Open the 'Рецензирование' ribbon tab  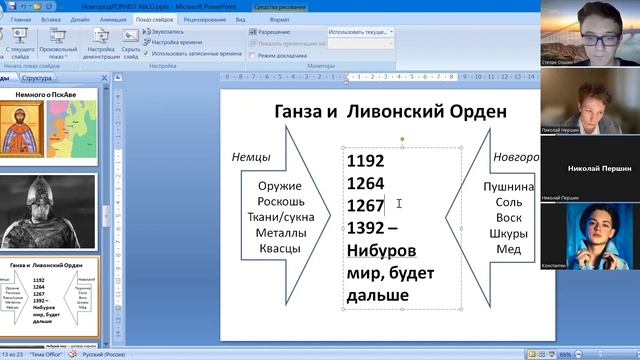click(204, 19)
